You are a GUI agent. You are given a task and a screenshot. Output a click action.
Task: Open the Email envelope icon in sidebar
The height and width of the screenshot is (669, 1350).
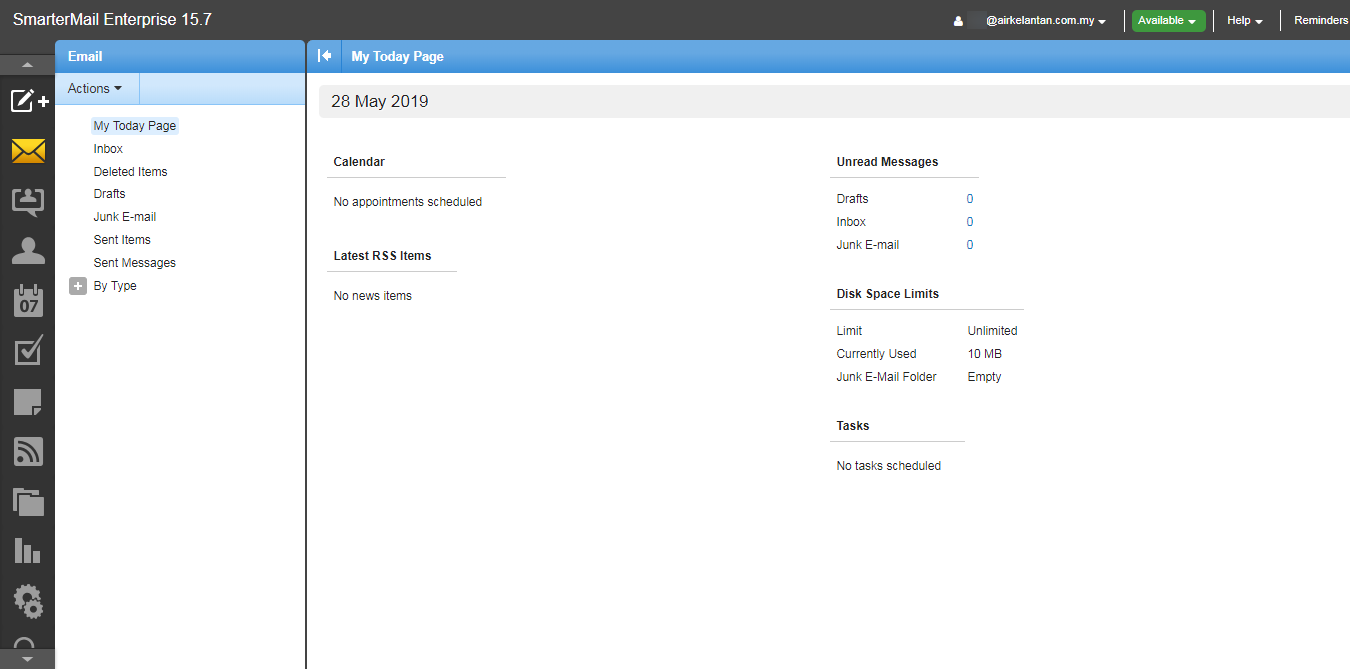(x=28, y=151)
